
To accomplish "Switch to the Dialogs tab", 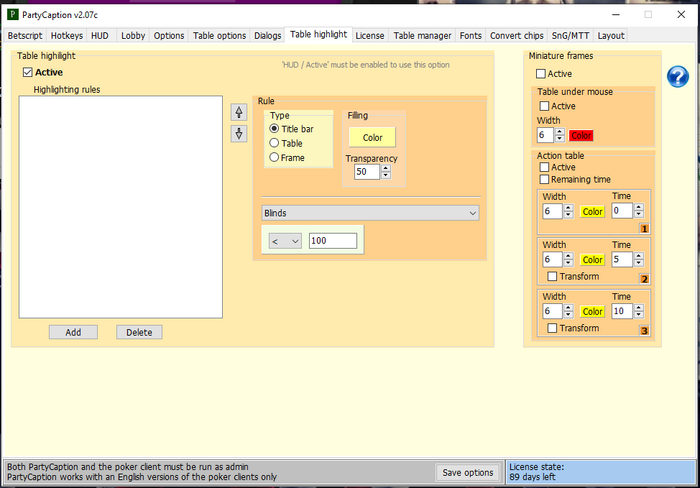I will point(267,36).
